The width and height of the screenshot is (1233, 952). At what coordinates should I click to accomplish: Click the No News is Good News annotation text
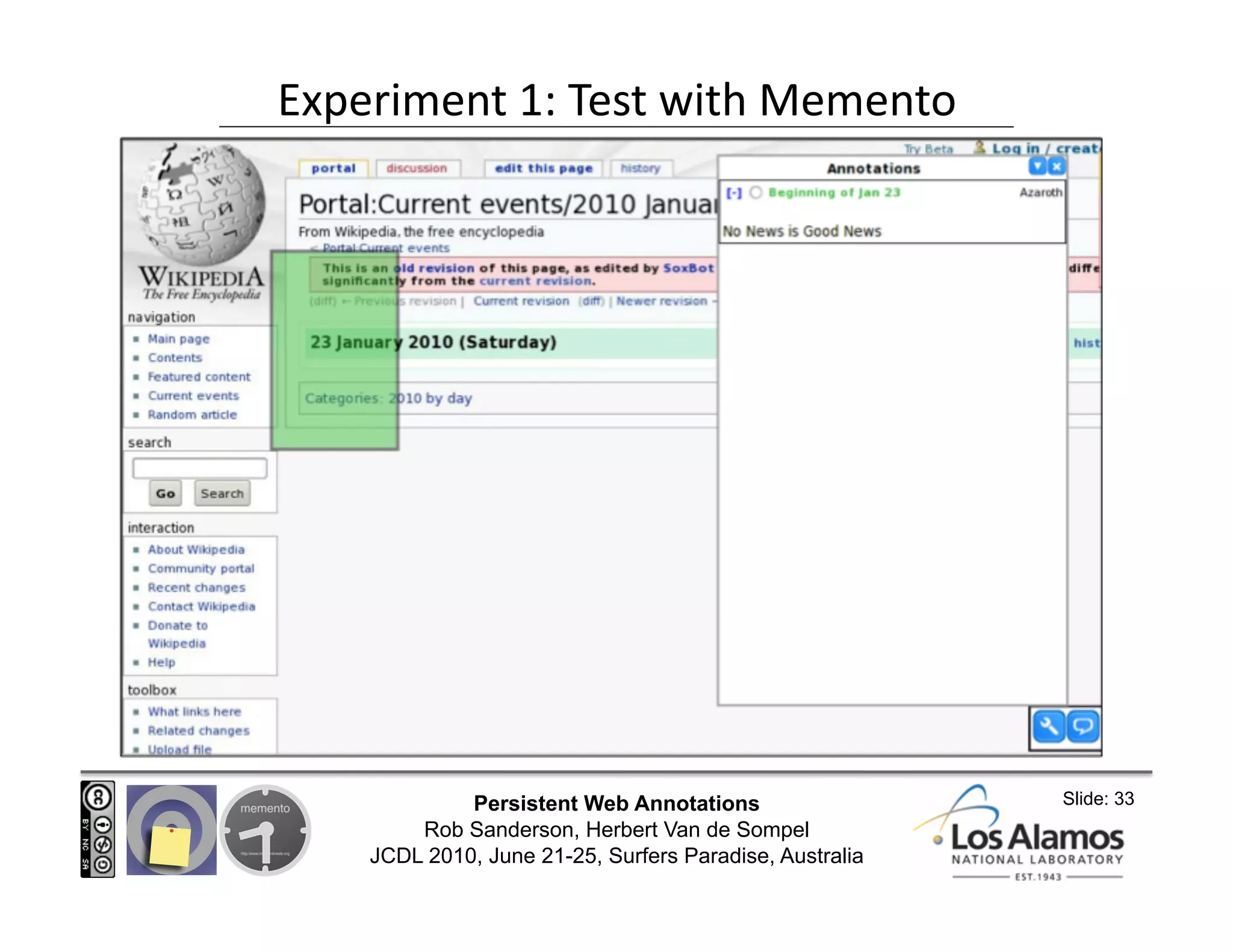click(801, 231)
